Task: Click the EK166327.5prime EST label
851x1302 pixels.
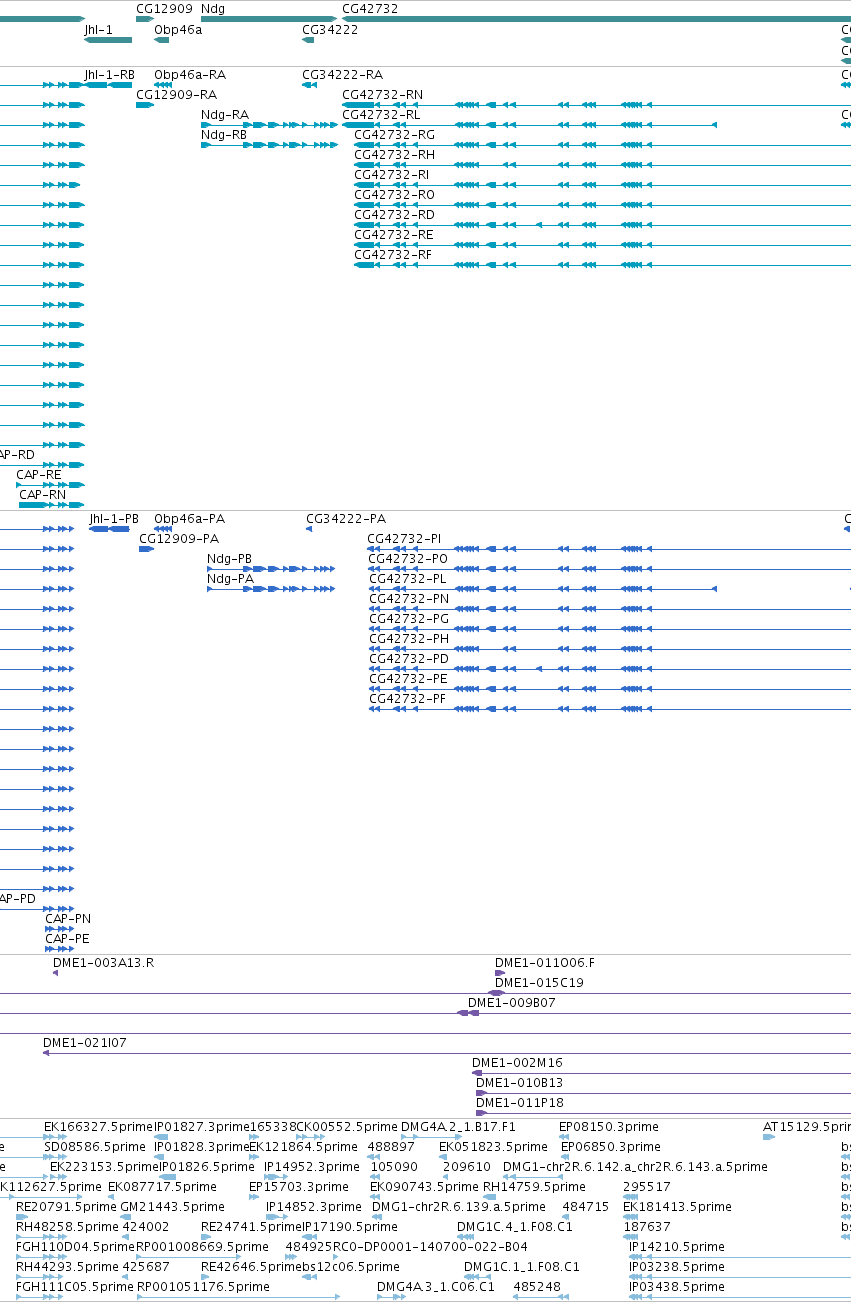Action: (x=99, y=1127)
